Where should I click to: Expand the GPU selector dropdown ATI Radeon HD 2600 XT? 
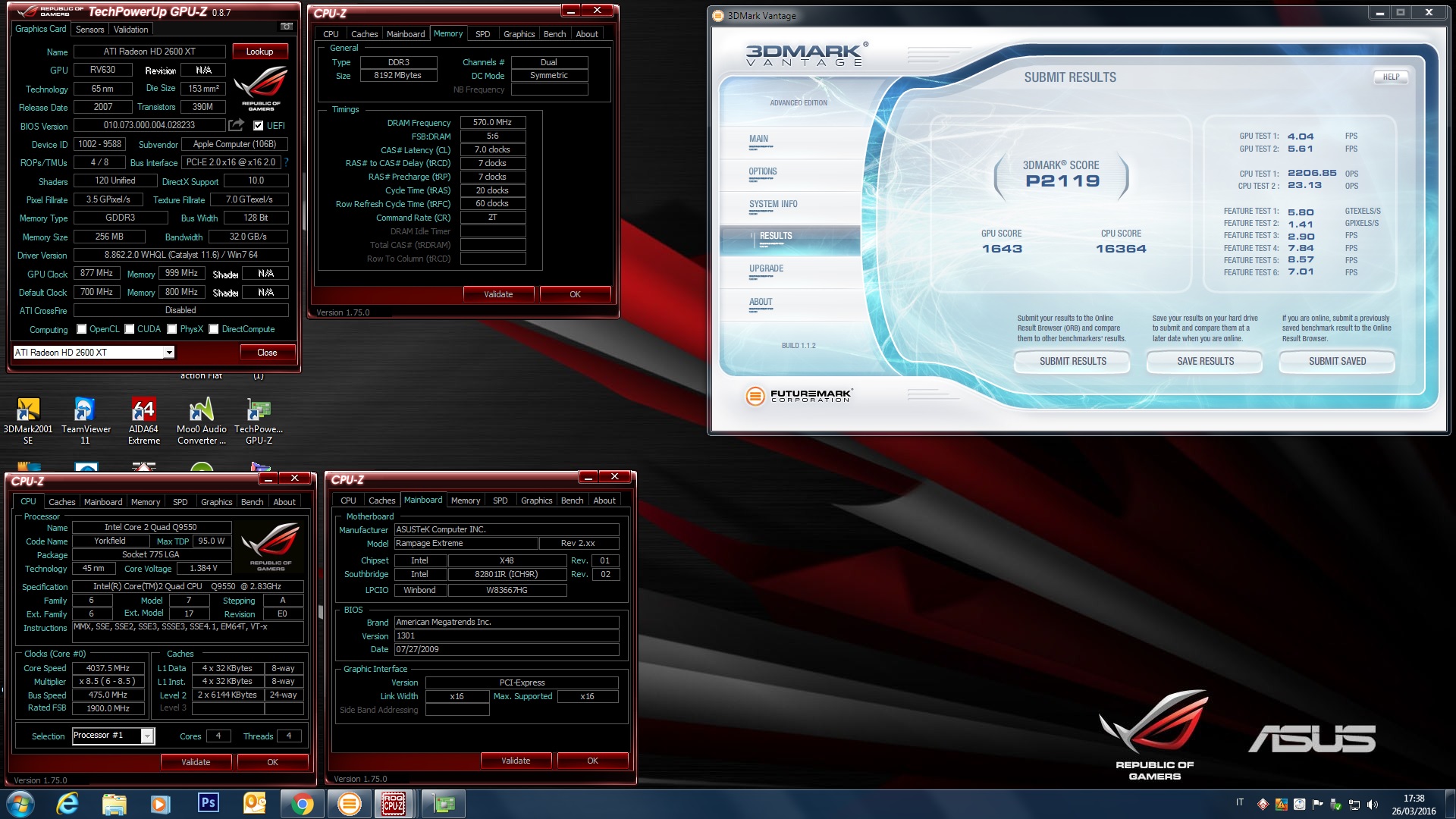(x=169, y=353)
